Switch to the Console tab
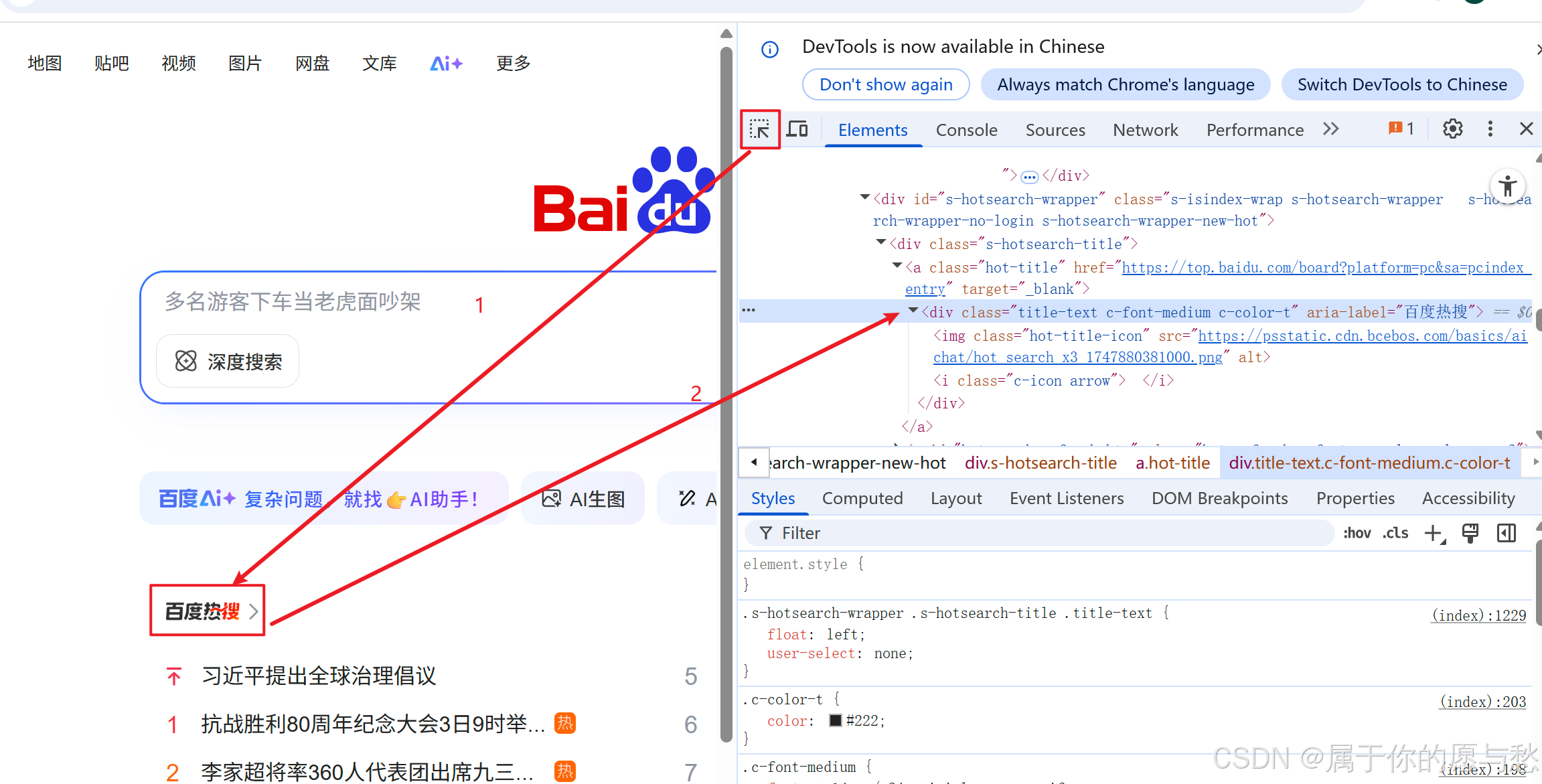Viewport: 1542px width, 784px height. coord(966,130)
